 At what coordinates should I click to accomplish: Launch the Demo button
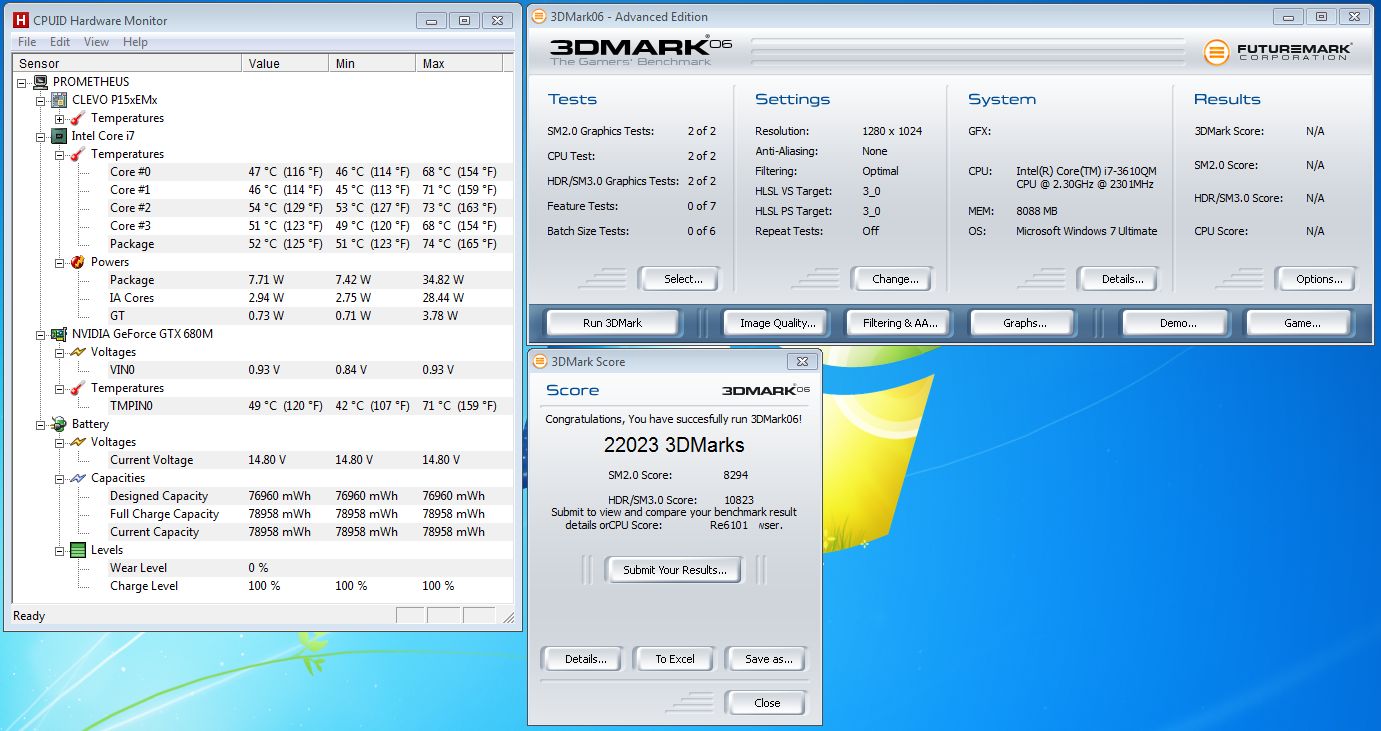tap(1178, 323)
